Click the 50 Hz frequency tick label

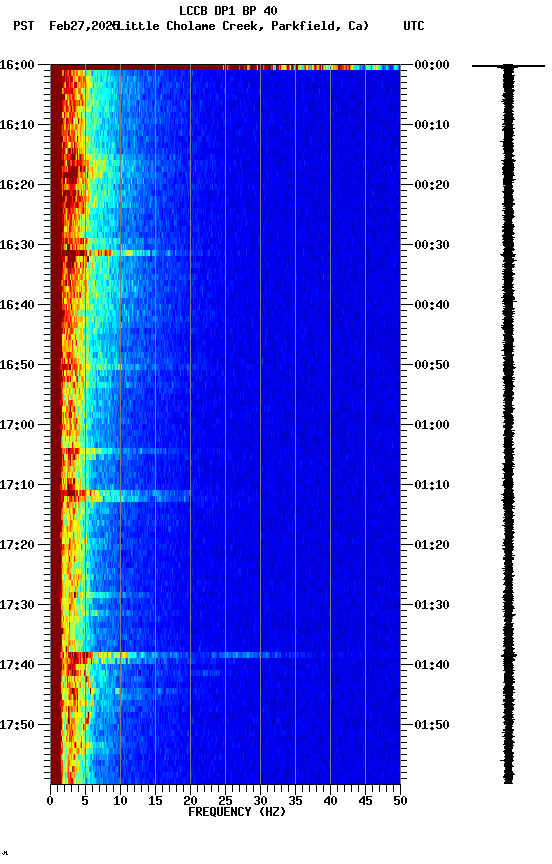[400, 801]
